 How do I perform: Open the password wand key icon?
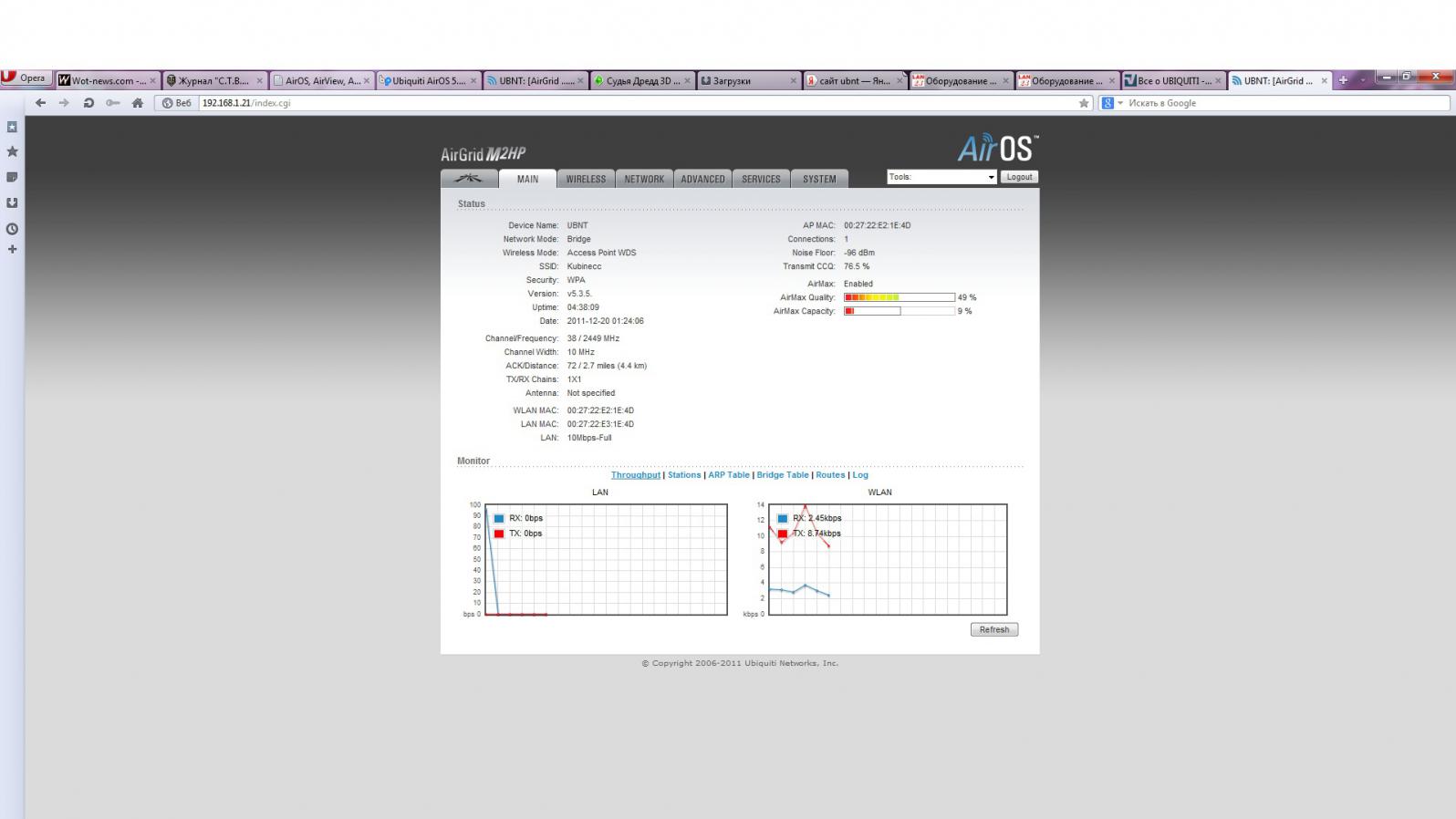113,103
